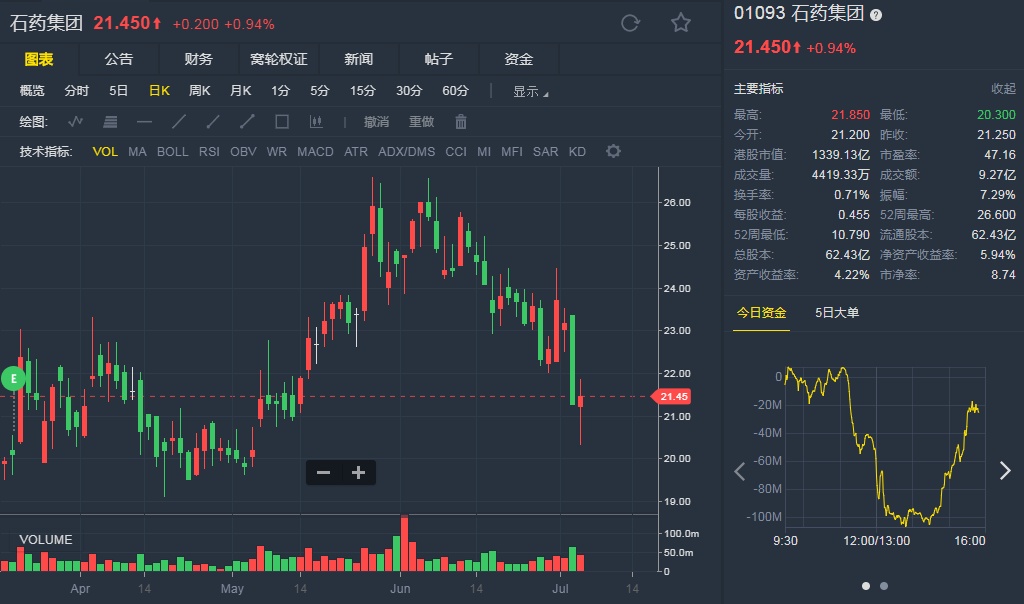This screenshot has width=1024, height=604.
Task: Select the horizontal line drawing tool
Action: click(144, 122)
